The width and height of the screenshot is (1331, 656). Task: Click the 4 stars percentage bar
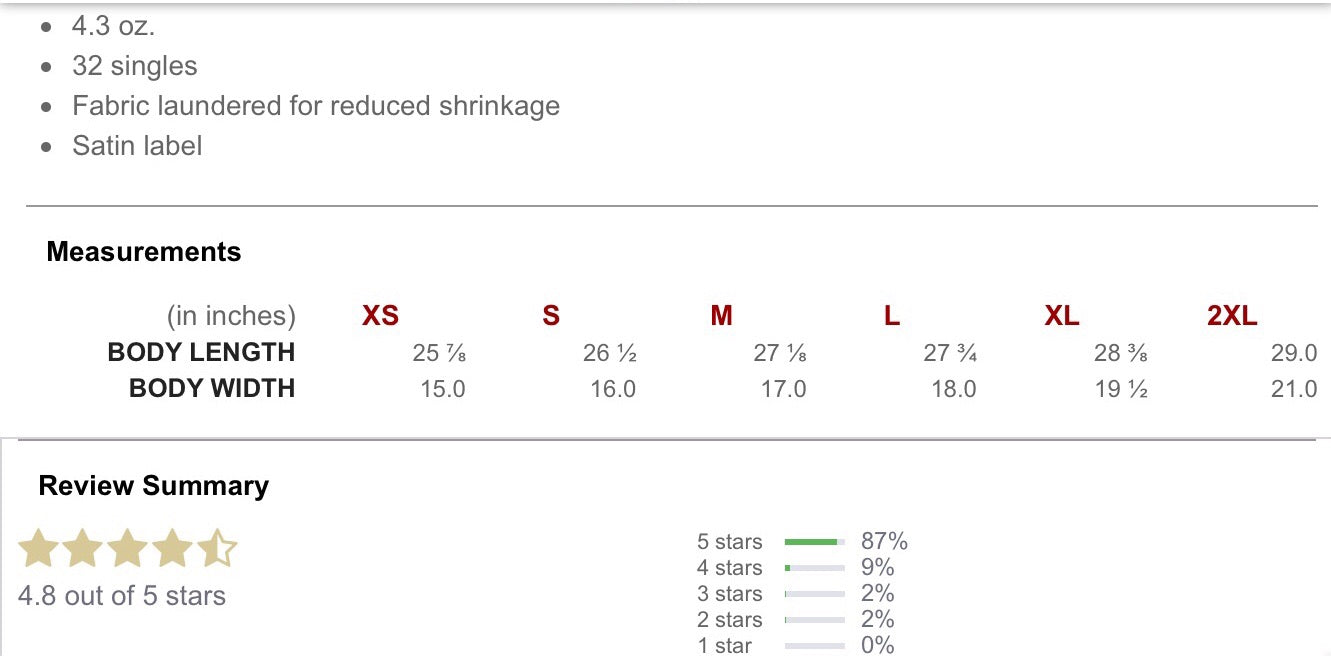[814, 568]
